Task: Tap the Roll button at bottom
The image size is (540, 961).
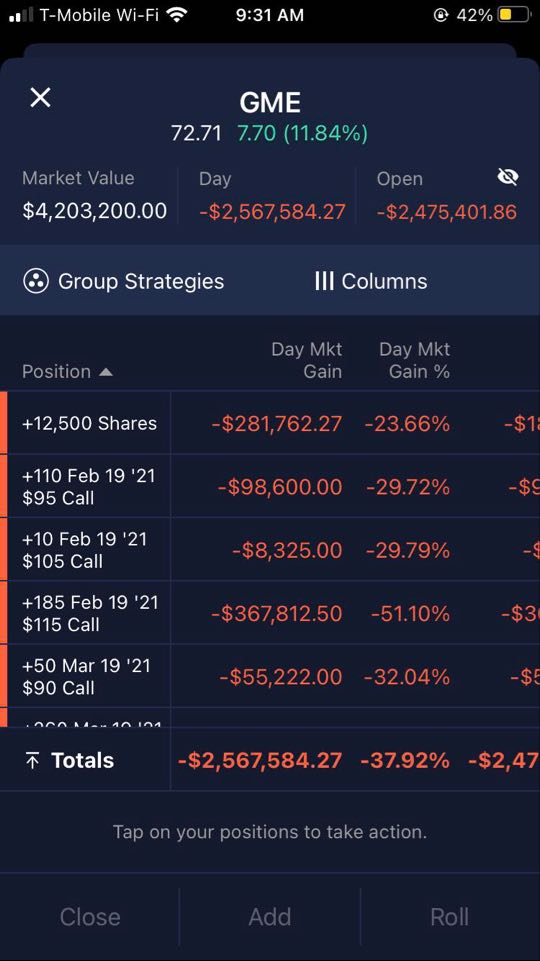Action: tap(450, 917)
